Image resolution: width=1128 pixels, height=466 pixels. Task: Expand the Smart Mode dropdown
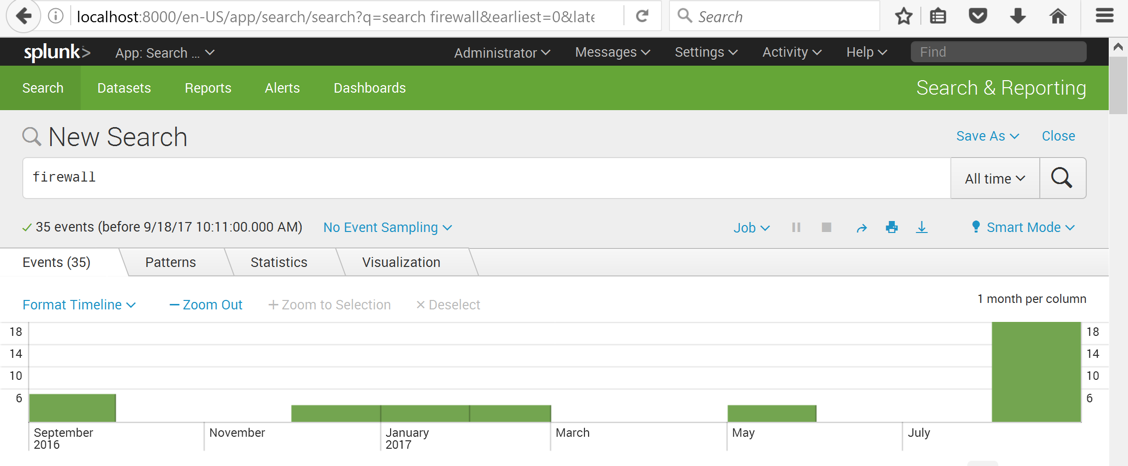[x=1023, y=228]
